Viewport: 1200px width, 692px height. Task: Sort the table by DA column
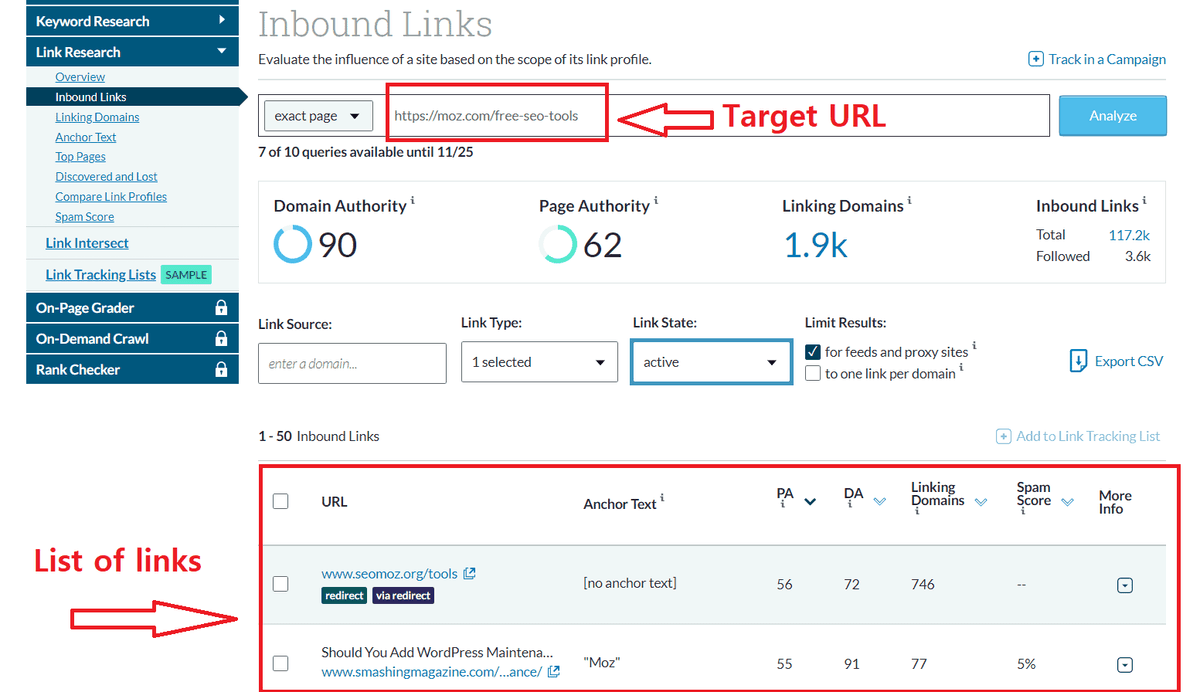tap(879, 502)
